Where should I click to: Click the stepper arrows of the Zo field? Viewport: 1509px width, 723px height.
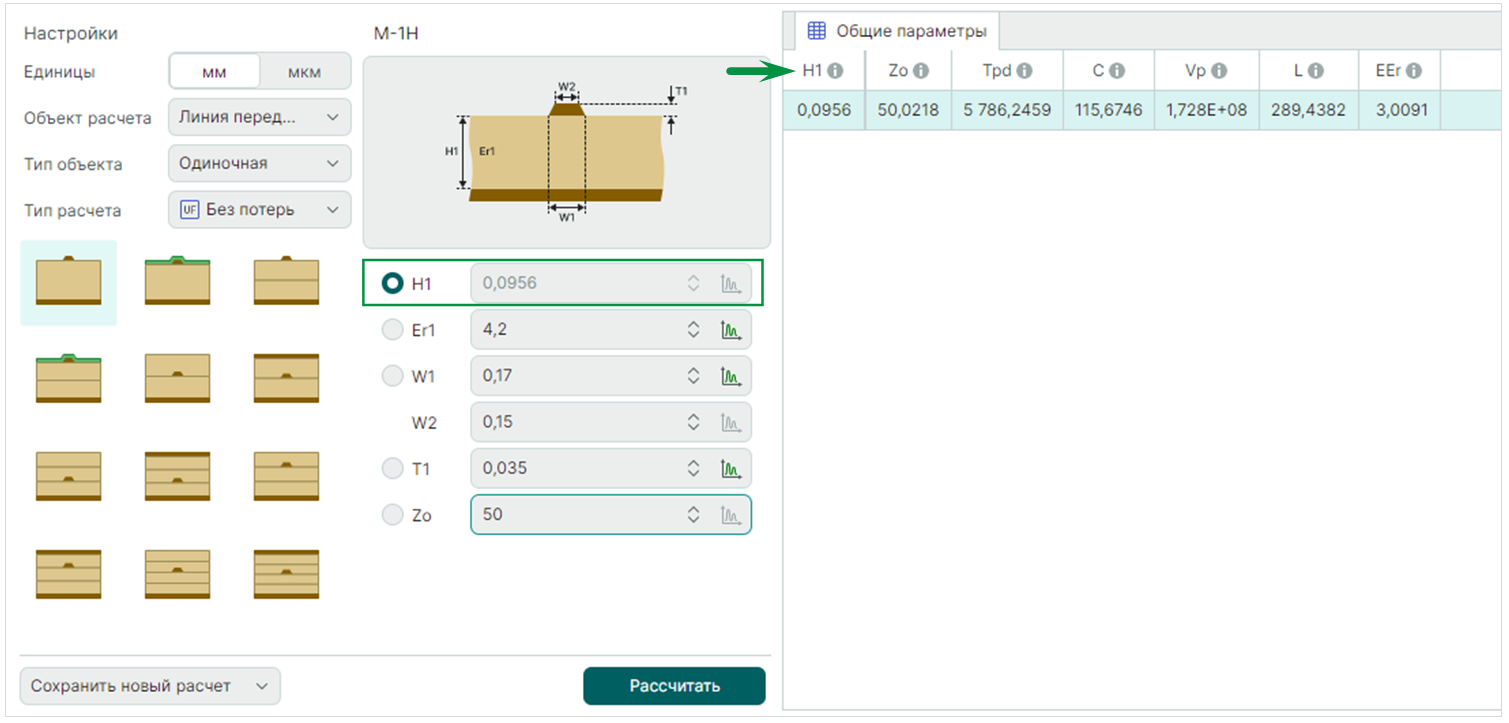click(693, 515)
